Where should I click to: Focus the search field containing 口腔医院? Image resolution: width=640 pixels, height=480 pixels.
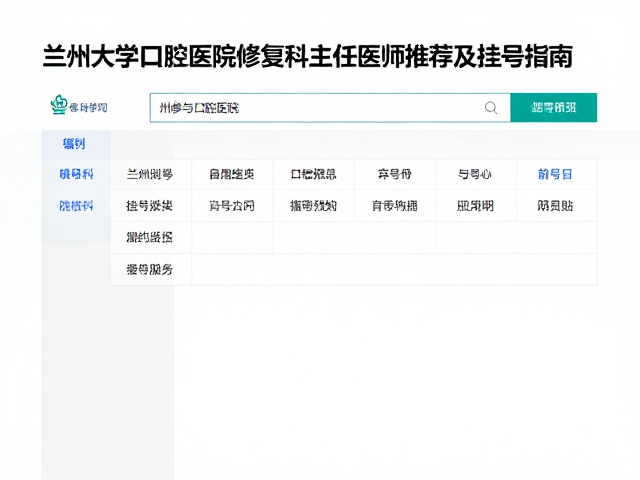[330, 108]
